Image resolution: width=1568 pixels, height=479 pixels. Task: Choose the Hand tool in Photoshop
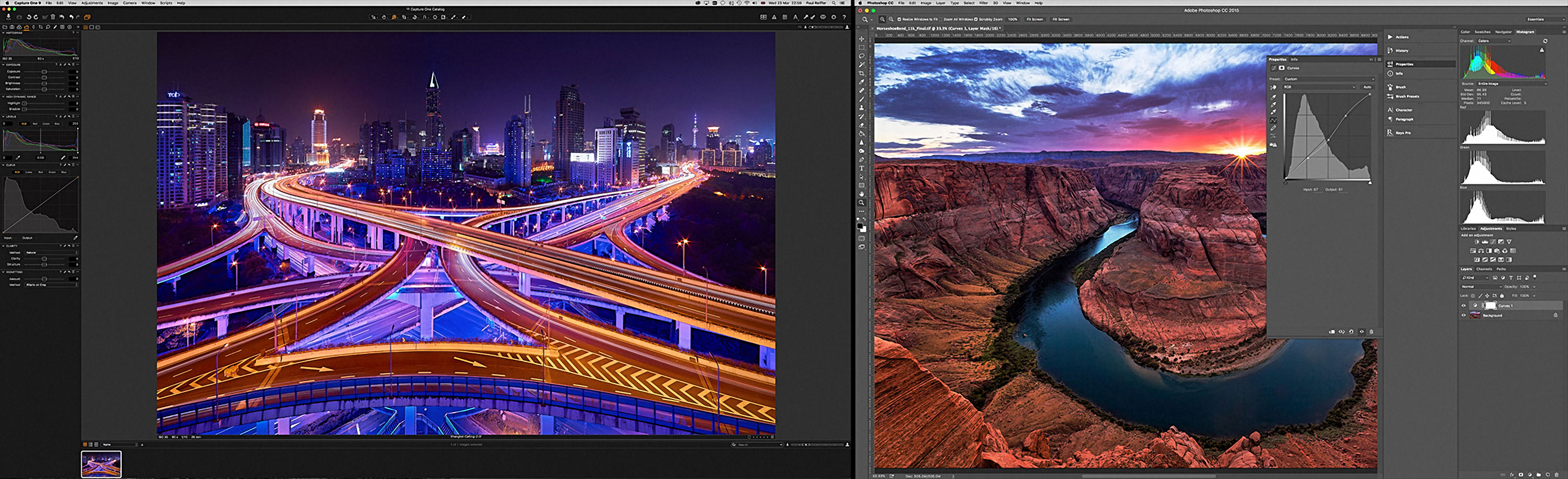[x=861, y=194]
